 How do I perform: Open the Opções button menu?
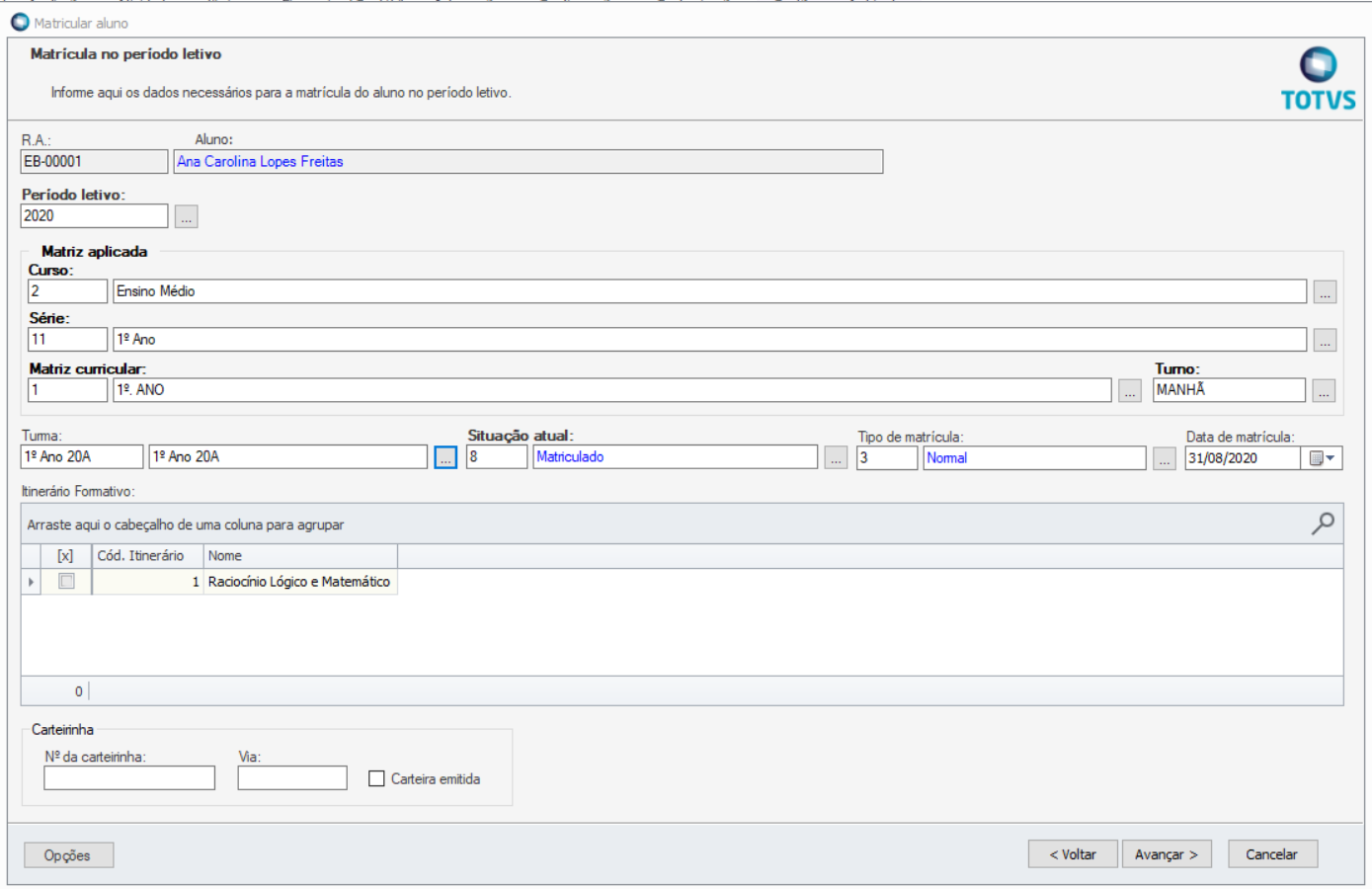(x=68, y=855)
